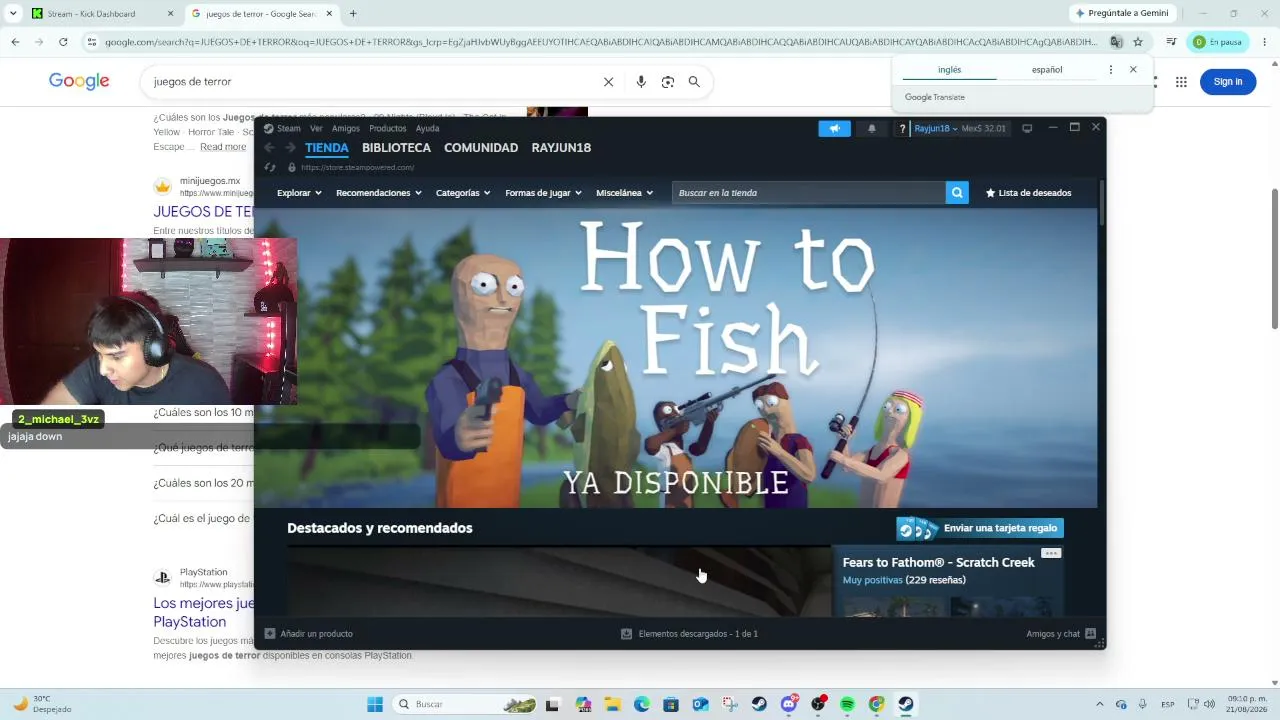
Task: Reload the Chrome page
Action: tap(63, 42)
